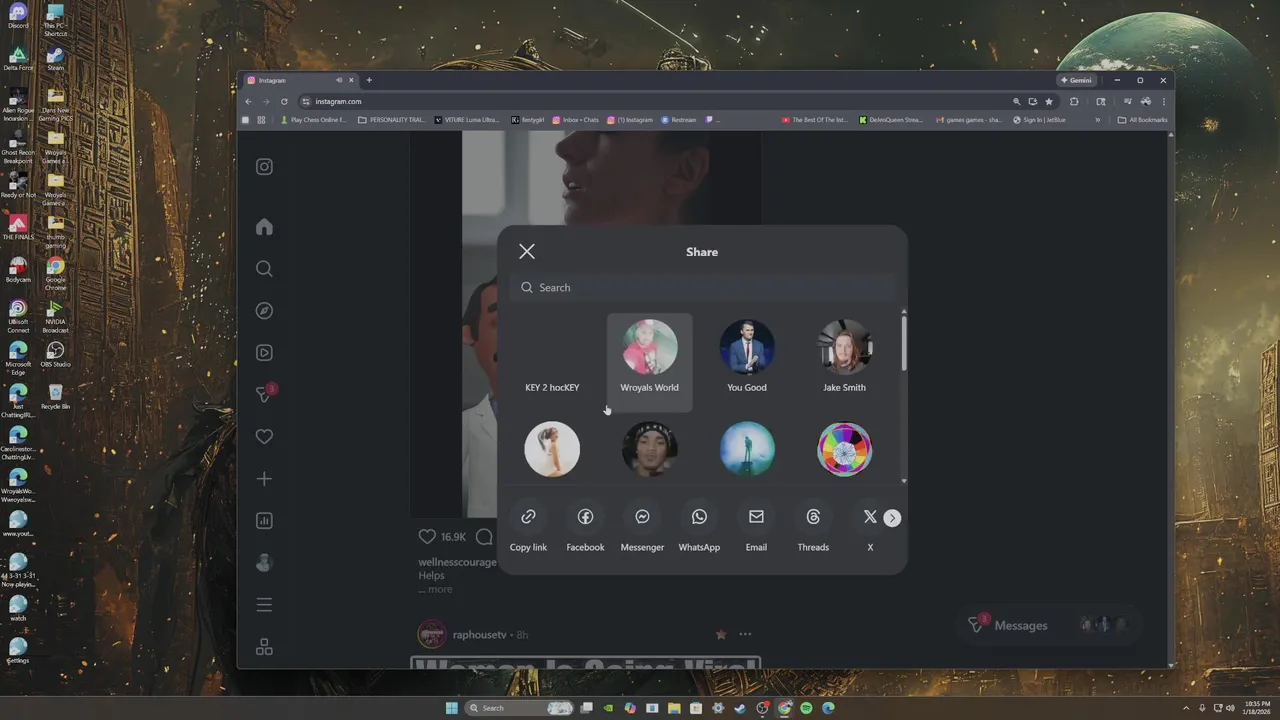The image size is (1280, 720).
Task: Open Reels from the sidebar
Action: point(264,353)
